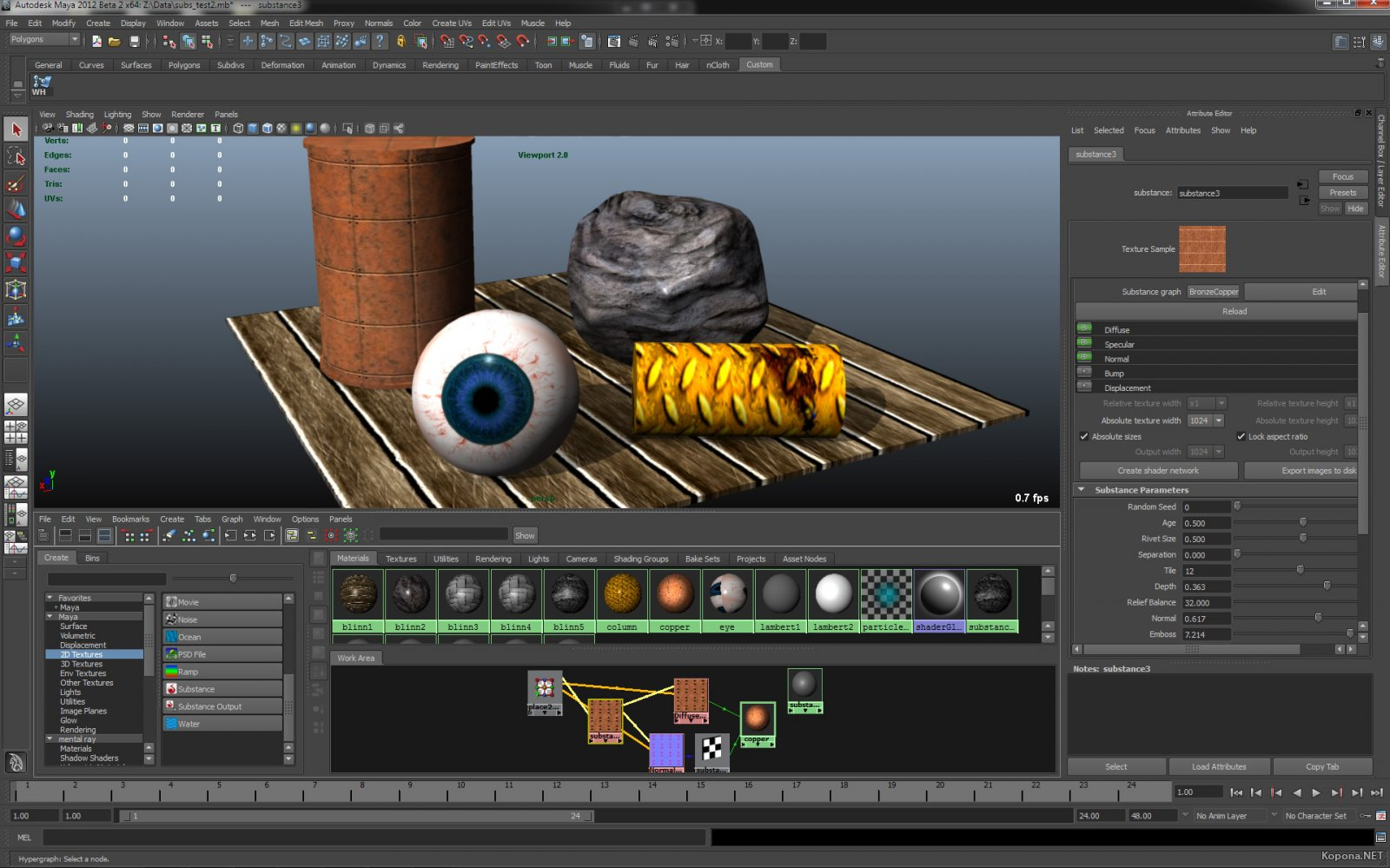Screen dimensions: 1390x868
Task: Uncheck Lock aspect ratio checkbox
Action: pyautogui.click(x=1241, y=436)
